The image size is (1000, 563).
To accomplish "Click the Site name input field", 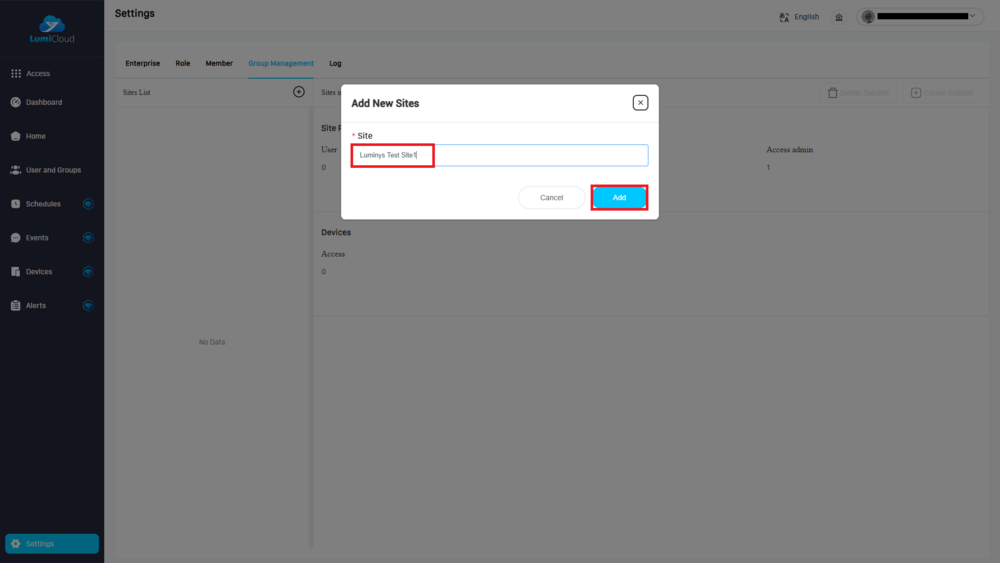I will 500,155.
